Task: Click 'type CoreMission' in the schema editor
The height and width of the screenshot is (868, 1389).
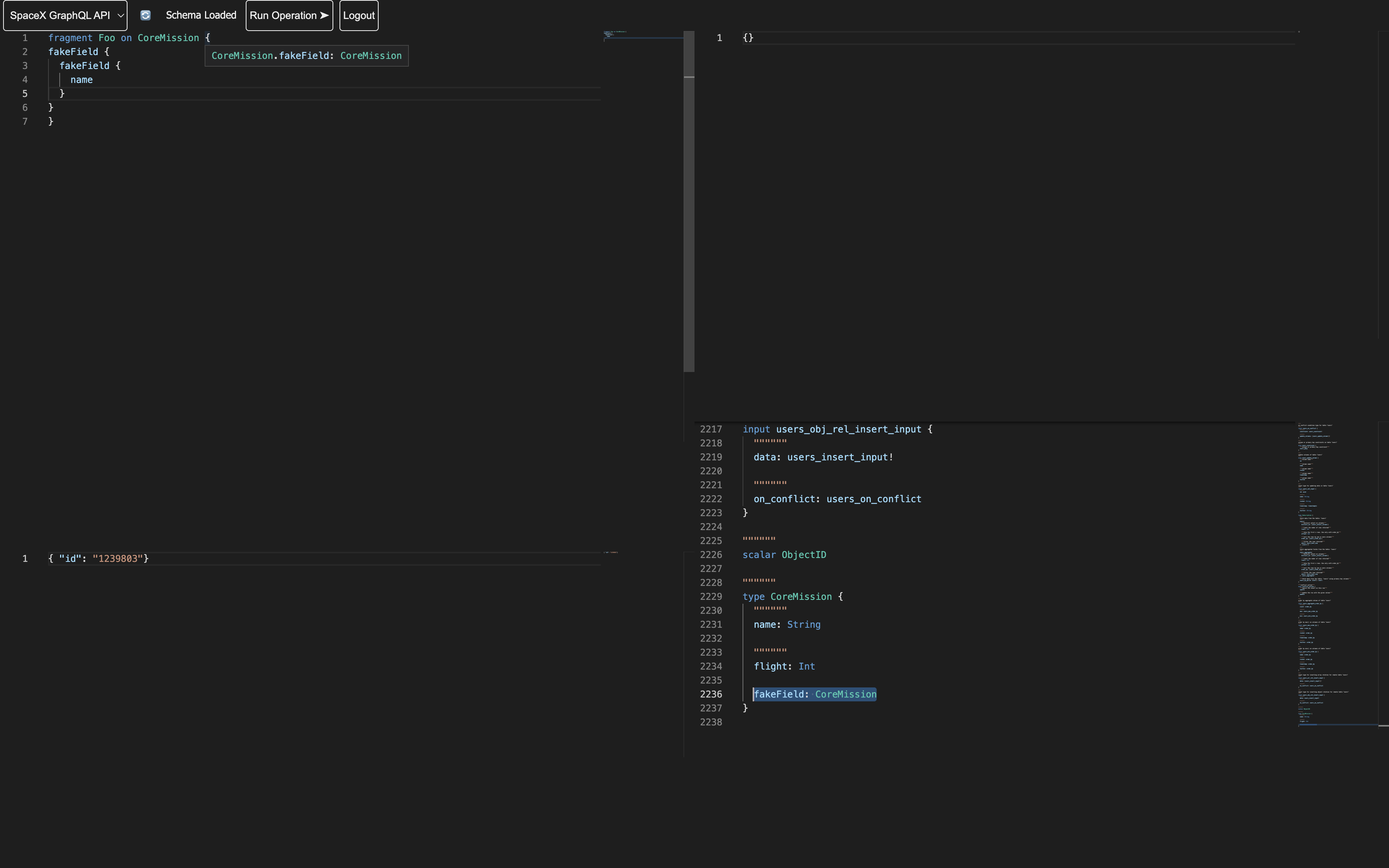Action: (x=792, y=596)
